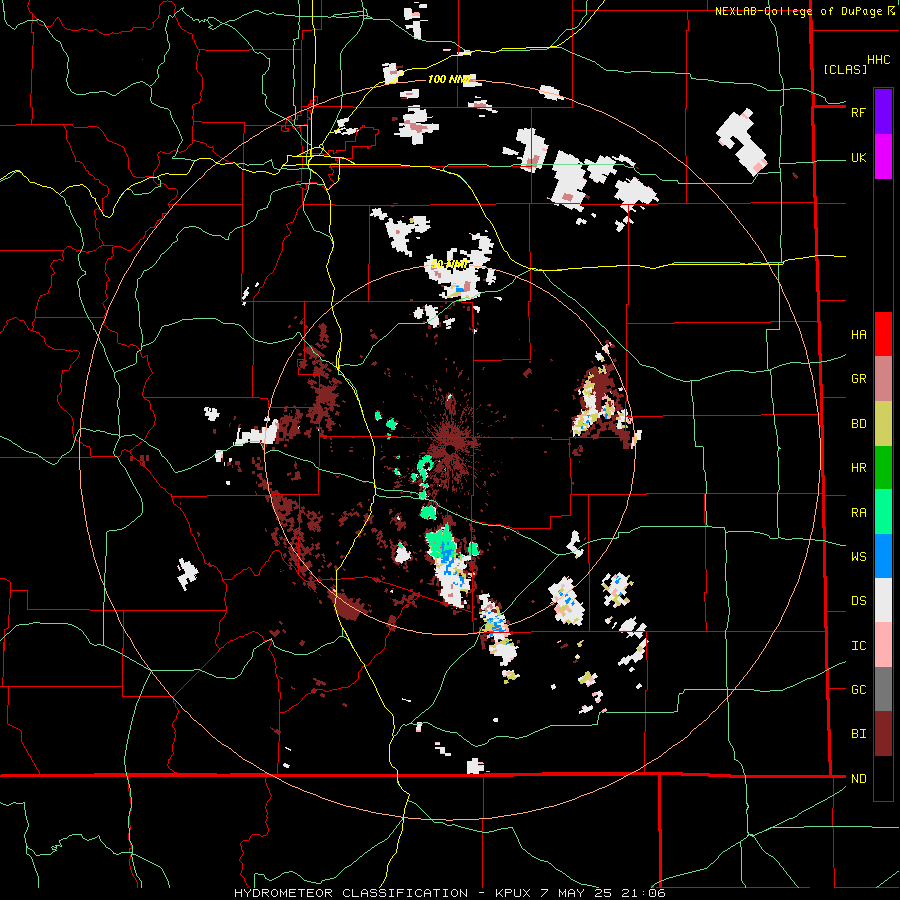Viewport: 900px width, 900px height.
Task: Select the GC legend label
Action: coord(858,689)
